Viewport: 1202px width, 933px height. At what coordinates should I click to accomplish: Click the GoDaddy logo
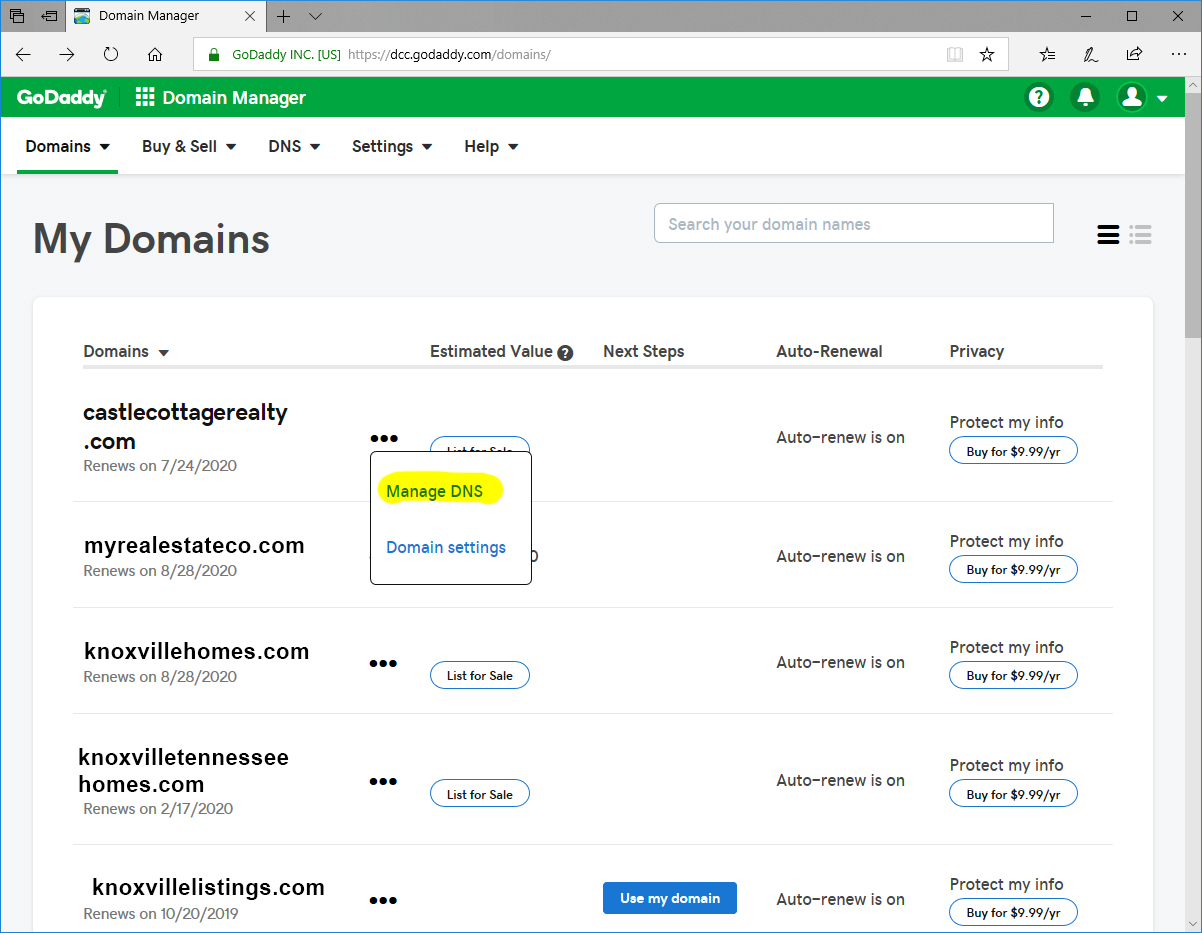[61, 97]
